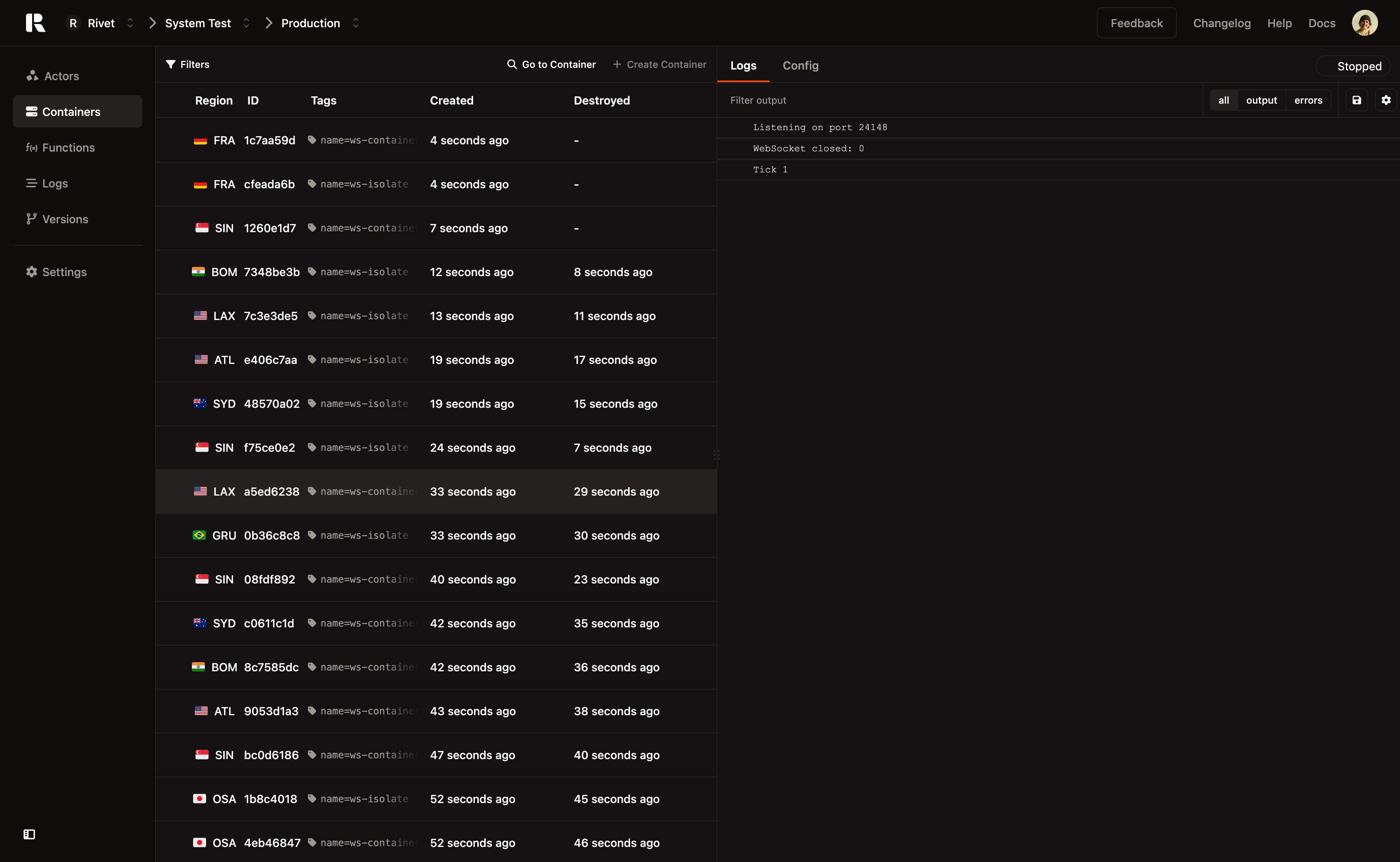Image resolution: width=1400 pixels, height=862 pixels.
Task: Expand the Rivet organization switcher
Action: click(x=130, y=23)
